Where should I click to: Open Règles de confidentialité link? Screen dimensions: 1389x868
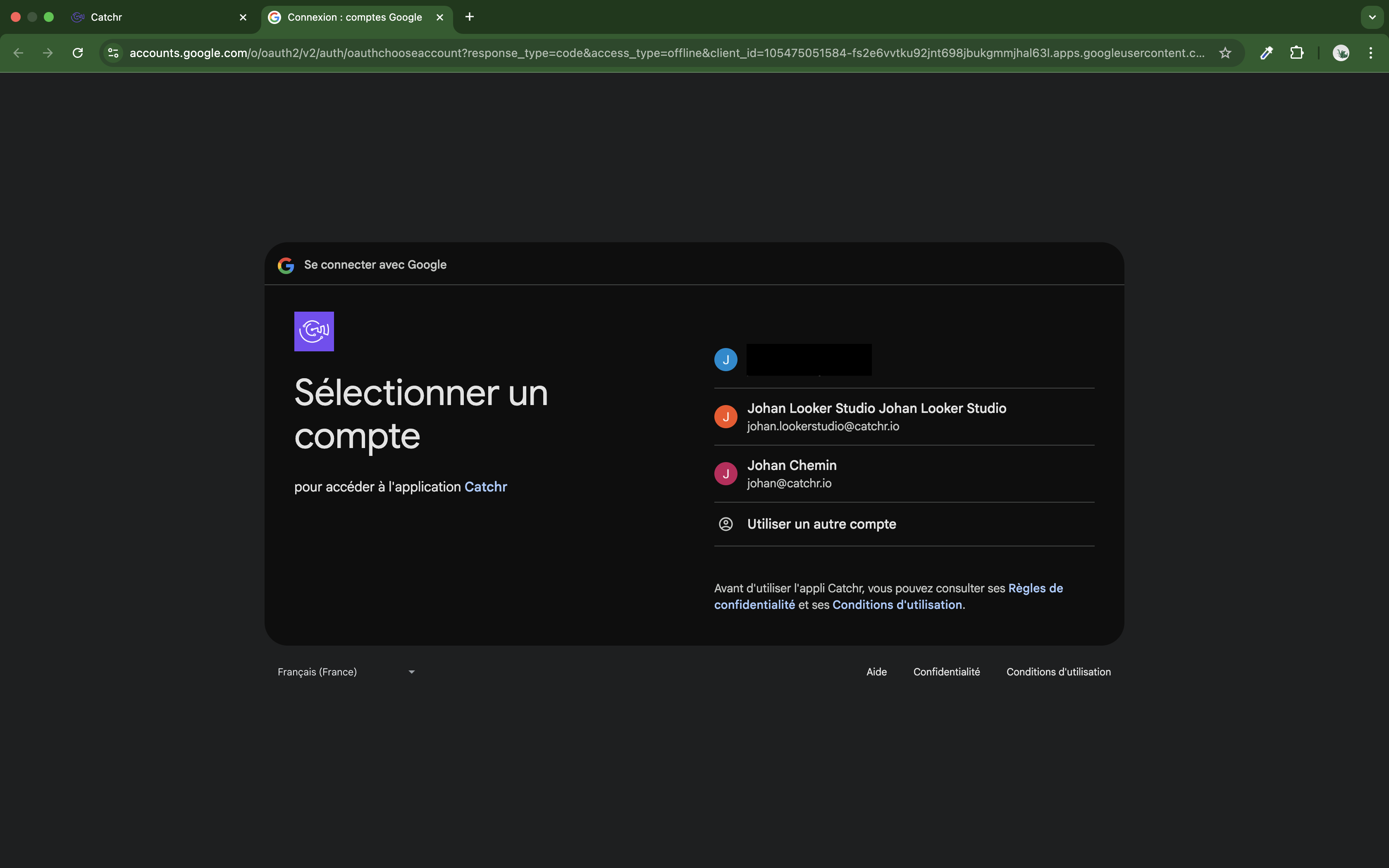click(888, 596)
